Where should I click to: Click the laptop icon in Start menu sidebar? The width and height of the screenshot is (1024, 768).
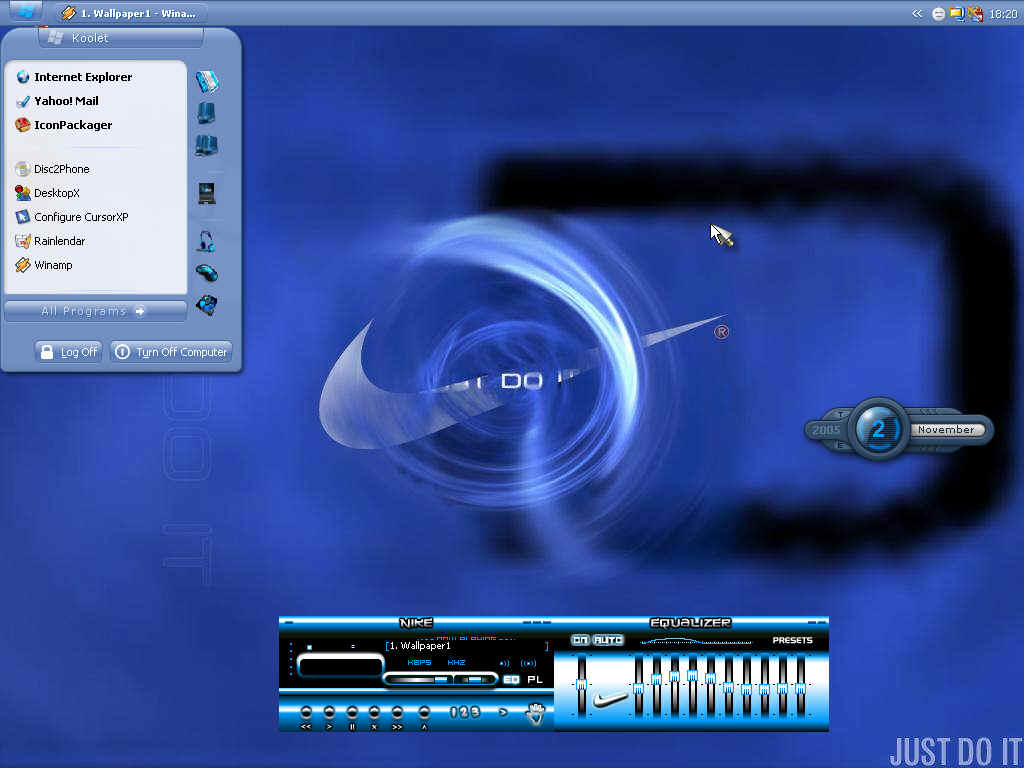[207, 193]
